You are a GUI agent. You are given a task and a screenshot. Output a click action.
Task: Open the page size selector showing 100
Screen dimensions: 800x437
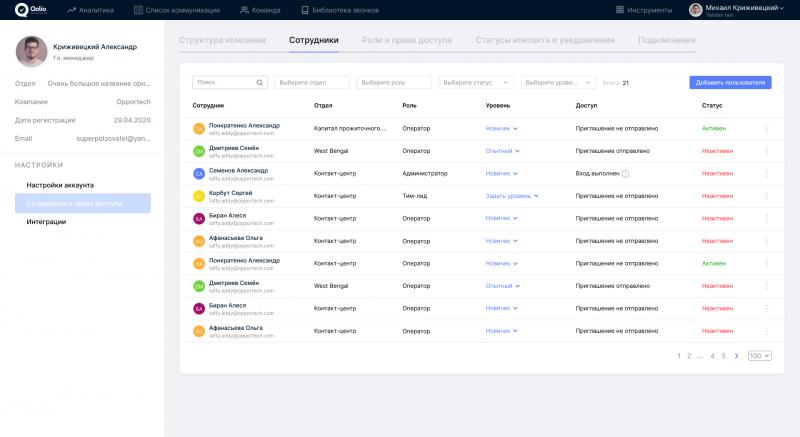tap(759, 356)
